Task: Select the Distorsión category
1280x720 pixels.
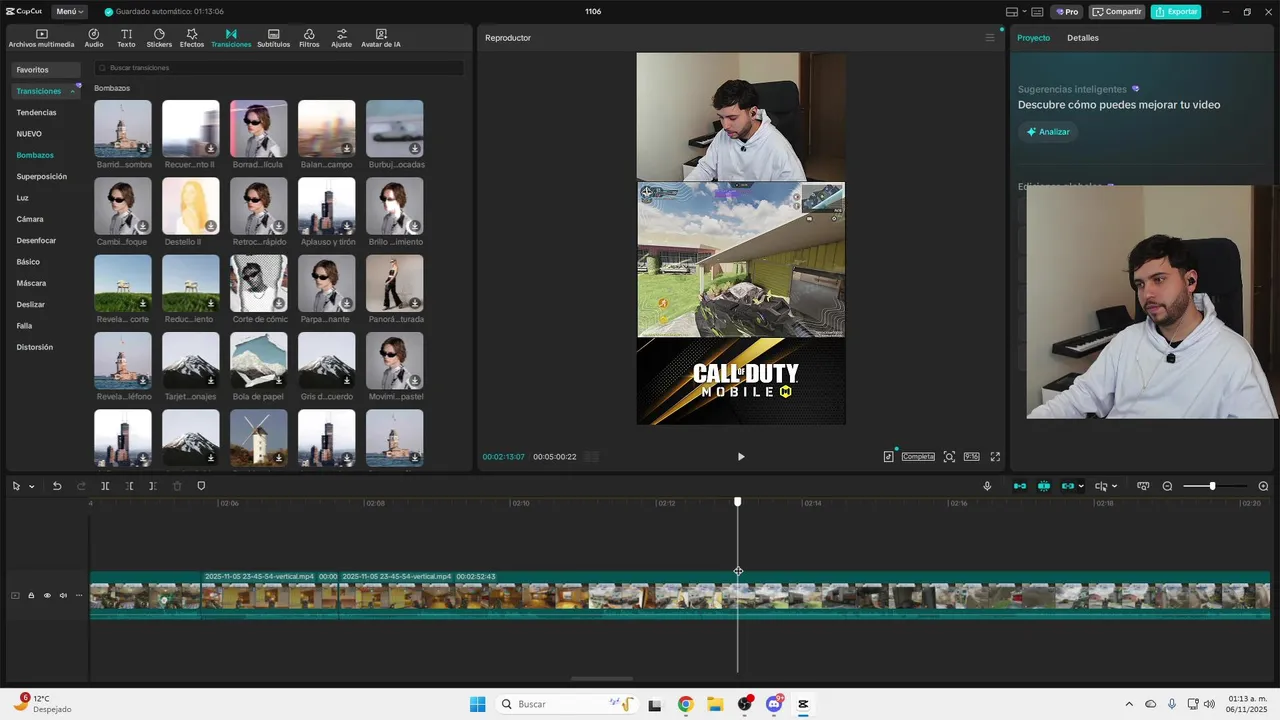Action: tap(35, 347)
